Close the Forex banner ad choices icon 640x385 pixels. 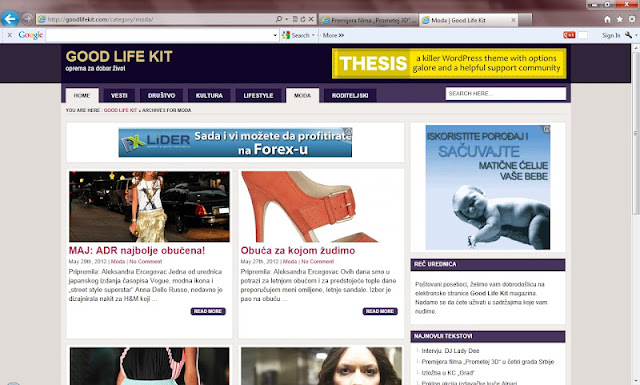[348, 131]
